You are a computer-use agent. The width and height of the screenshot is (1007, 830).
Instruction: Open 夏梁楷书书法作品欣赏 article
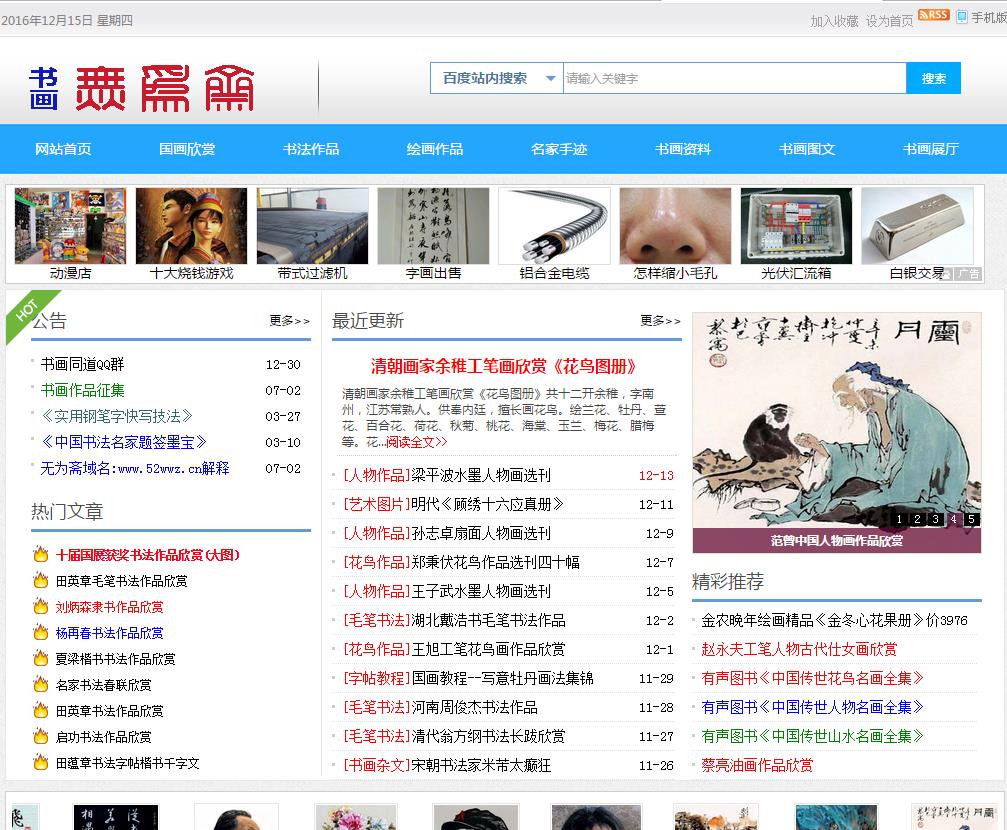click(116, 659)
